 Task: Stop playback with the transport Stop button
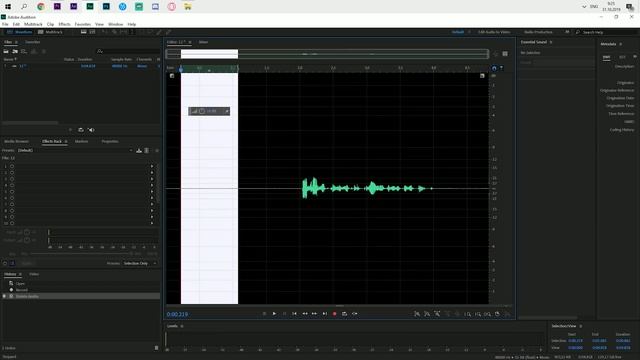click(264, 313)
